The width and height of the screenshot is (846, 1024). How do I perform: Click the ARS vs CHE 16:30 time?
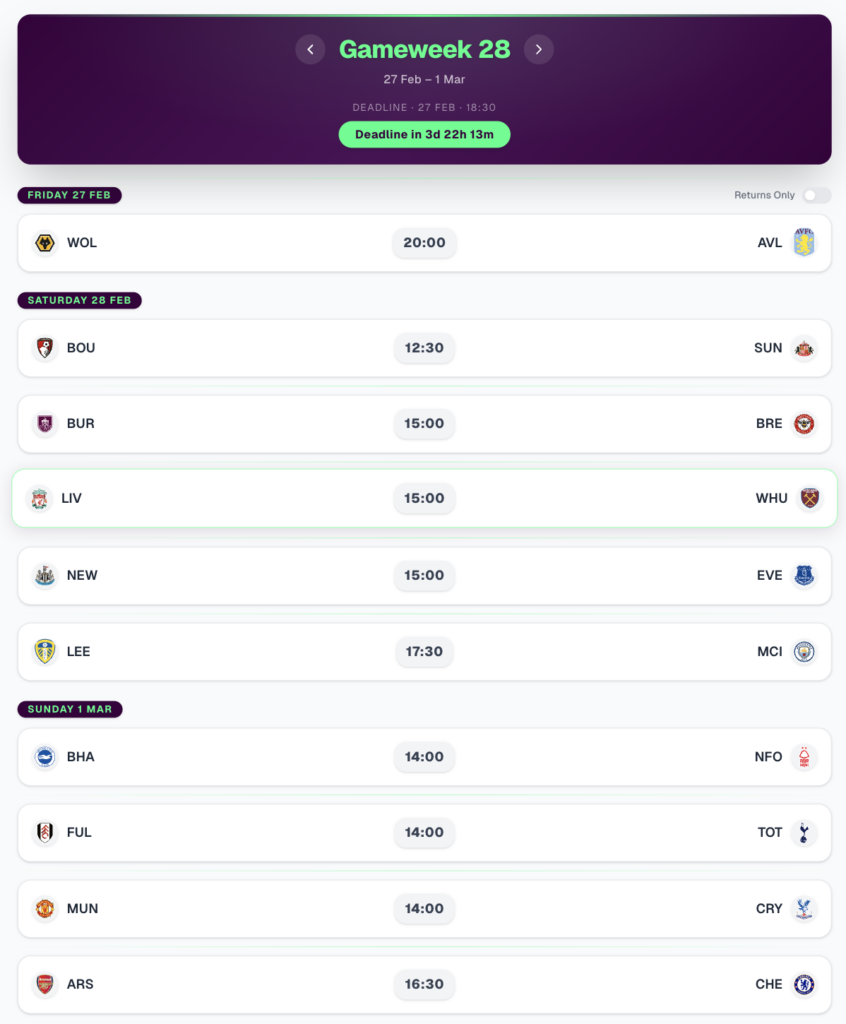coord(423,984)
